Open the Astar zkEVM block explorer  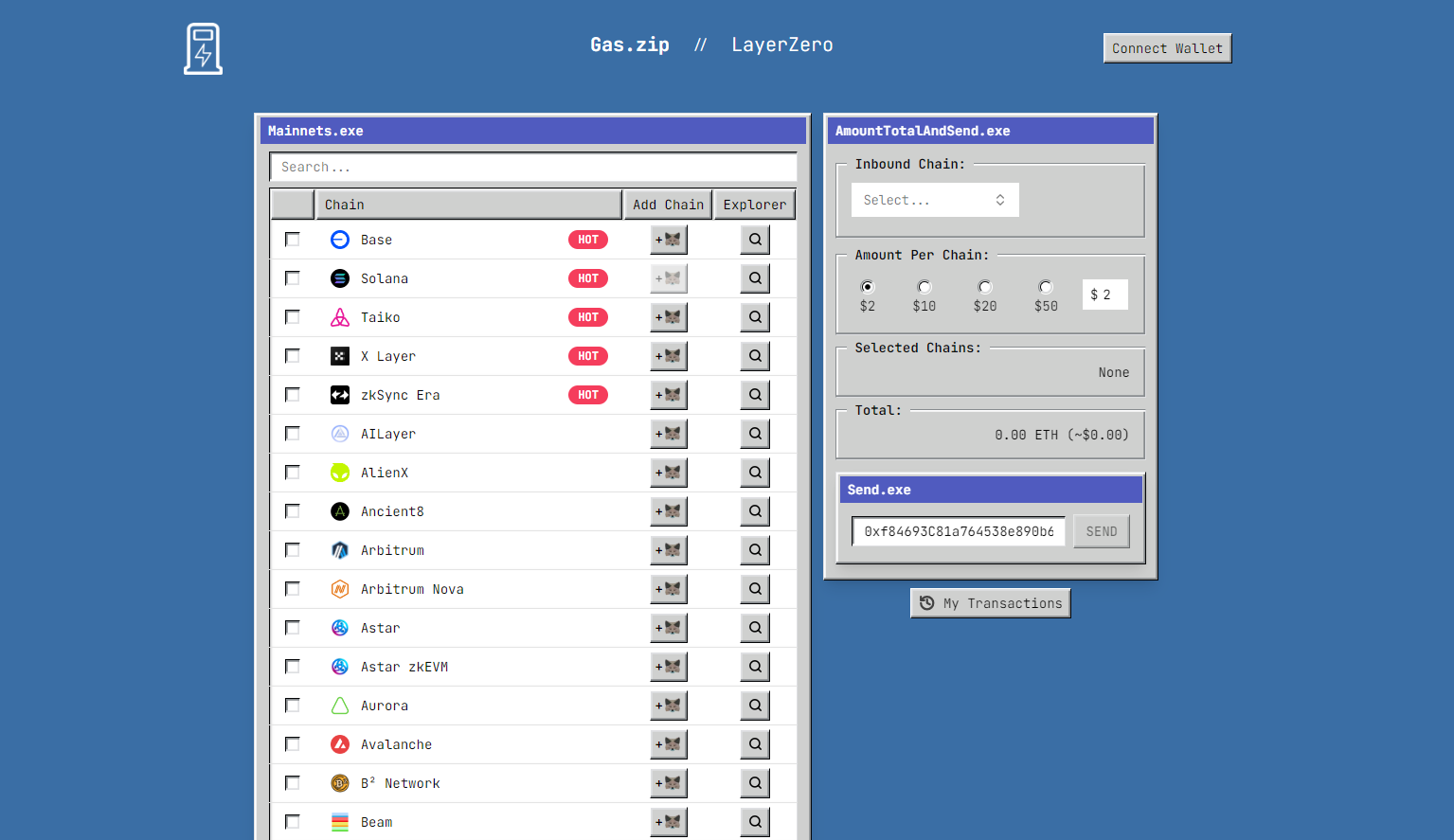tap(755, 667)
